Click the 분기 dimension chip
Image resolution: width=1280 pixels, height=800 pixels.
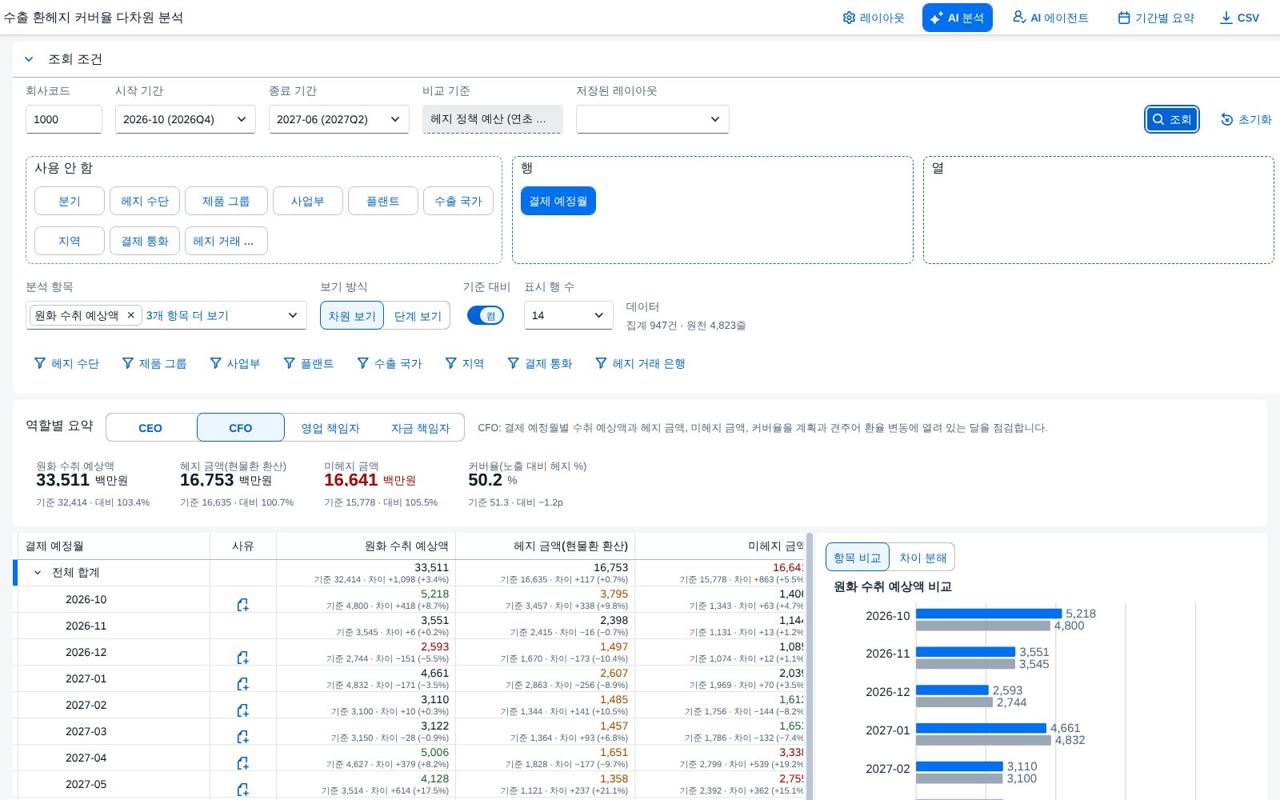pos(70,201)
